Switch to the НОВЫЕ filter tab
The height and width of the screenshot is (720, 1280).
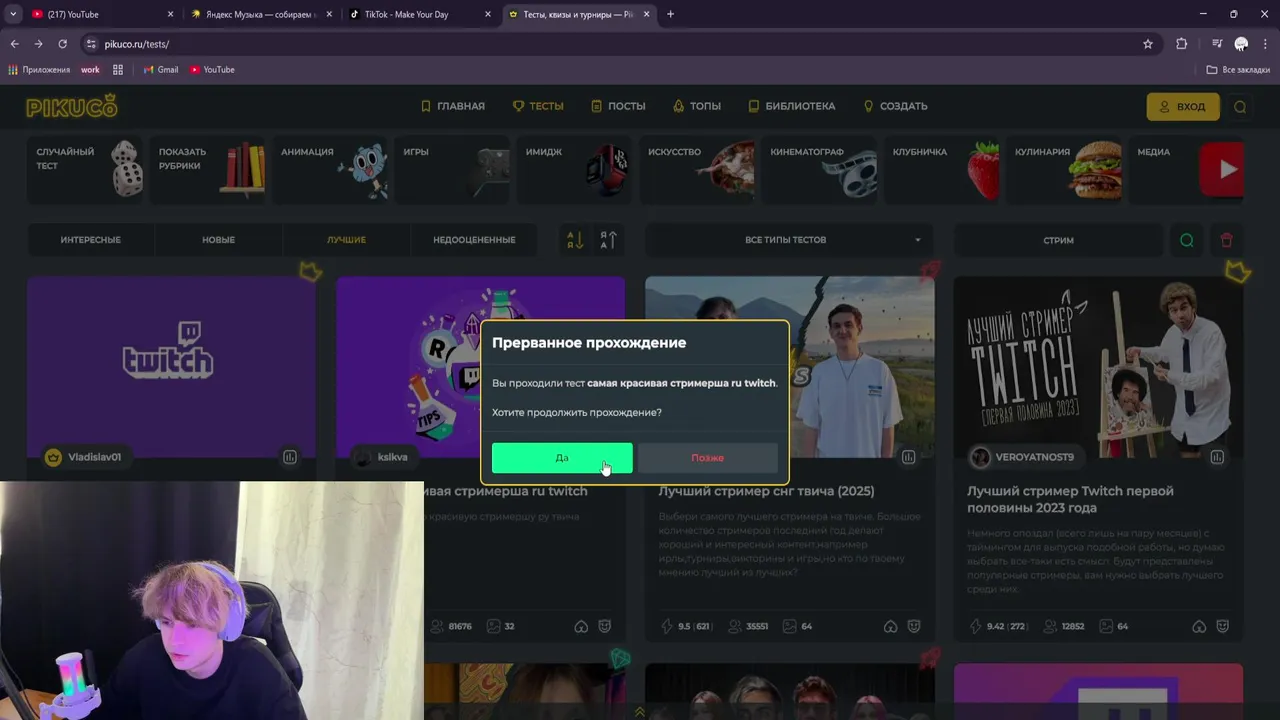[x=218, y=240]
